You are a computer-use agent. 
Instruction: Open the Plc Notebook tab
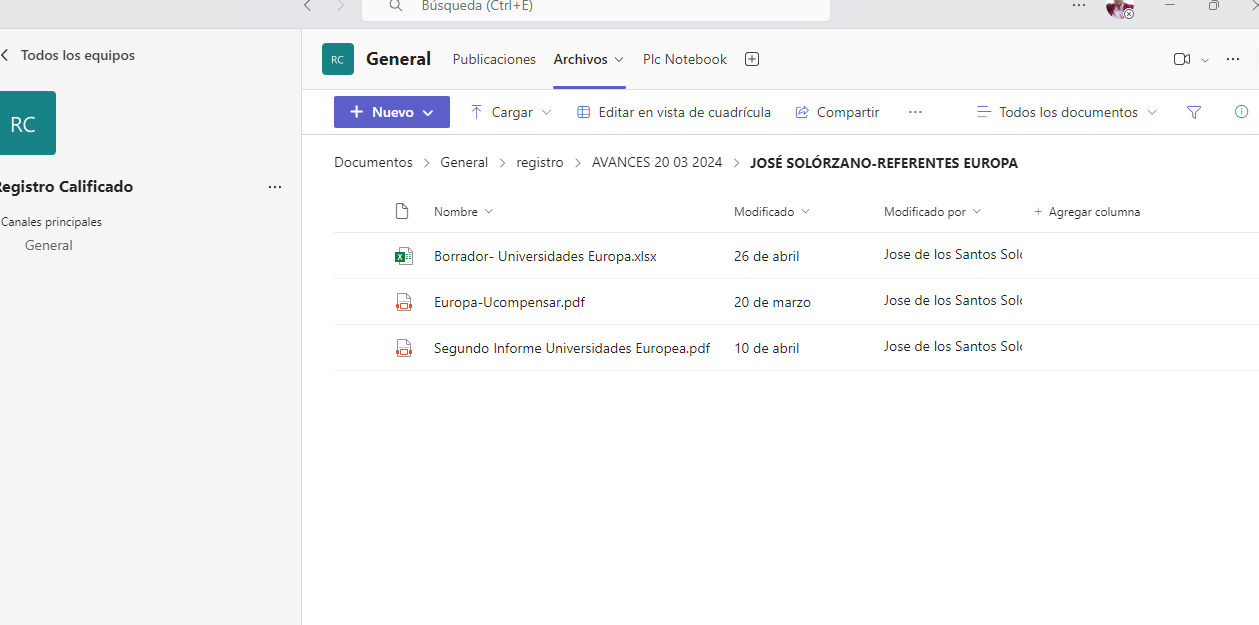684,59
